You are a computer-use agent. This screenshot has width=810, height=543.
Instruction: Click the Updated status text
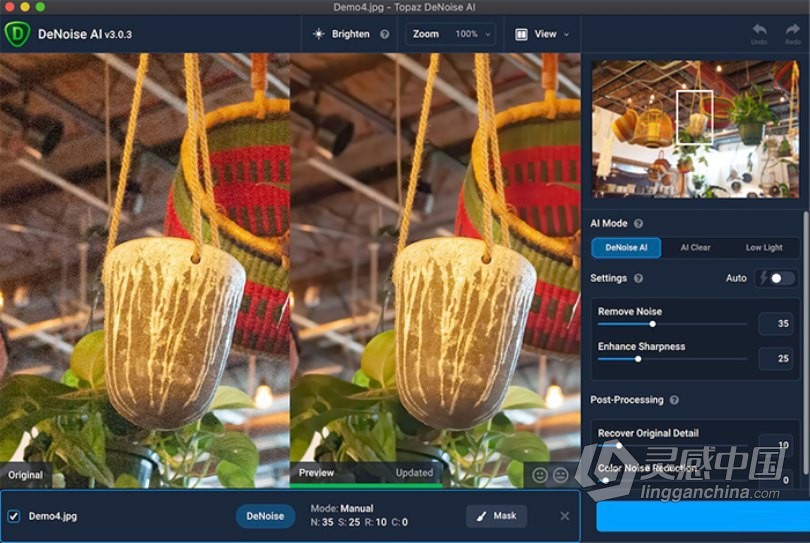[414, 473]
